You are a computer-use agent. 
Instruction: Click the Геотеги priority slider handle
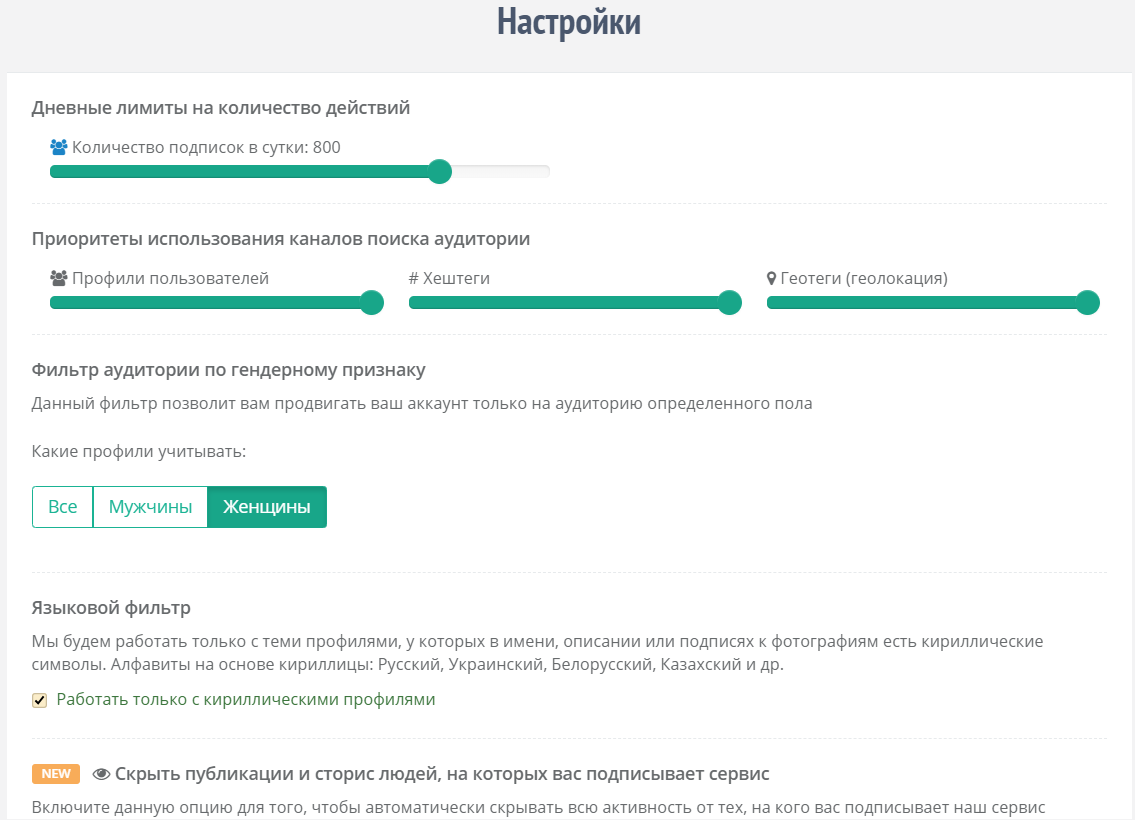(1088, 303)
